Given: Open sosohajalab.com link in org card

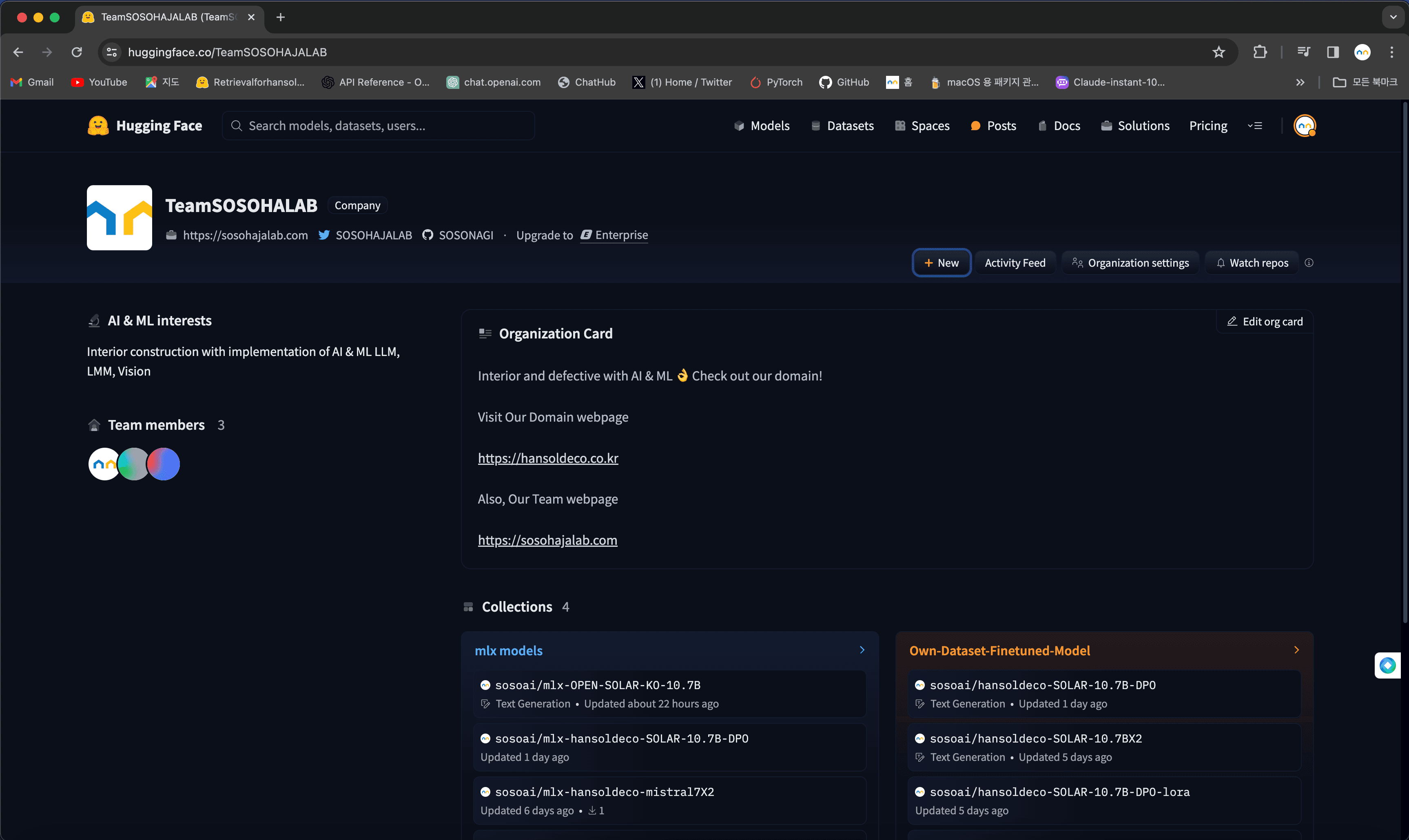Looking at the screenshot, I should 547,540.
